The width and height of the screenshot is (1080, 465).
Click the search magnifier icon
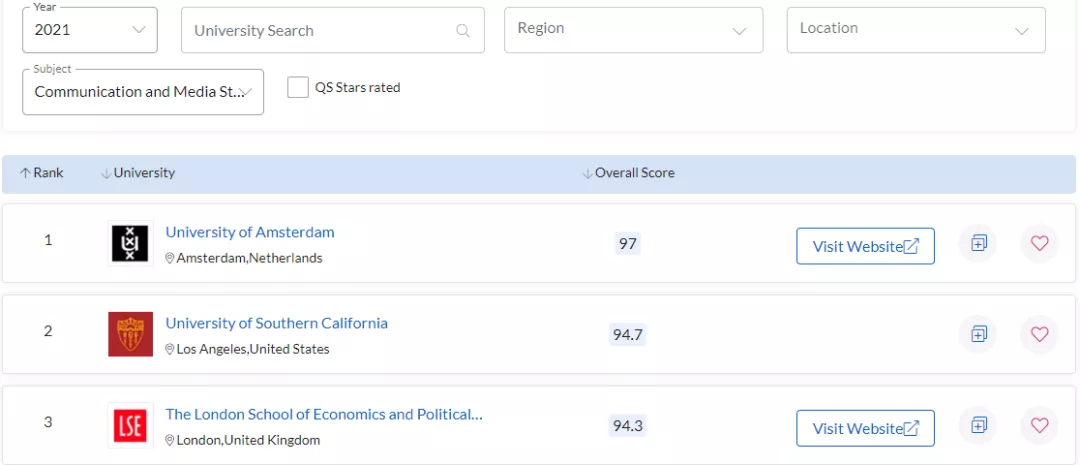(463, 31)
